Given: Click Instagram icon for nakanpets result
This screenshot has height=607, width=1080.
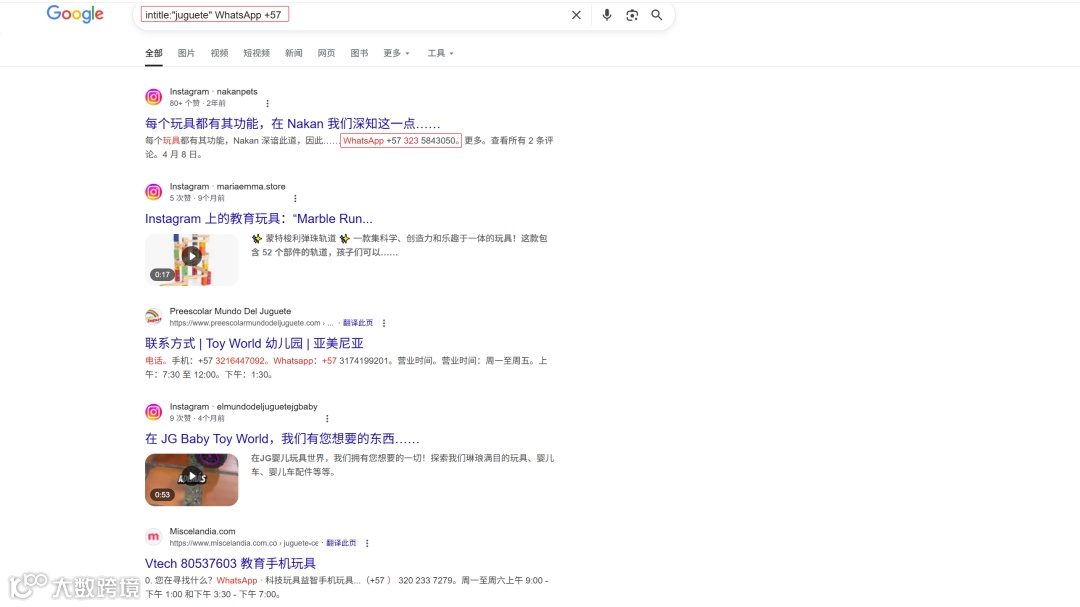Looking at the screenshot, I should tap(154, 97).
